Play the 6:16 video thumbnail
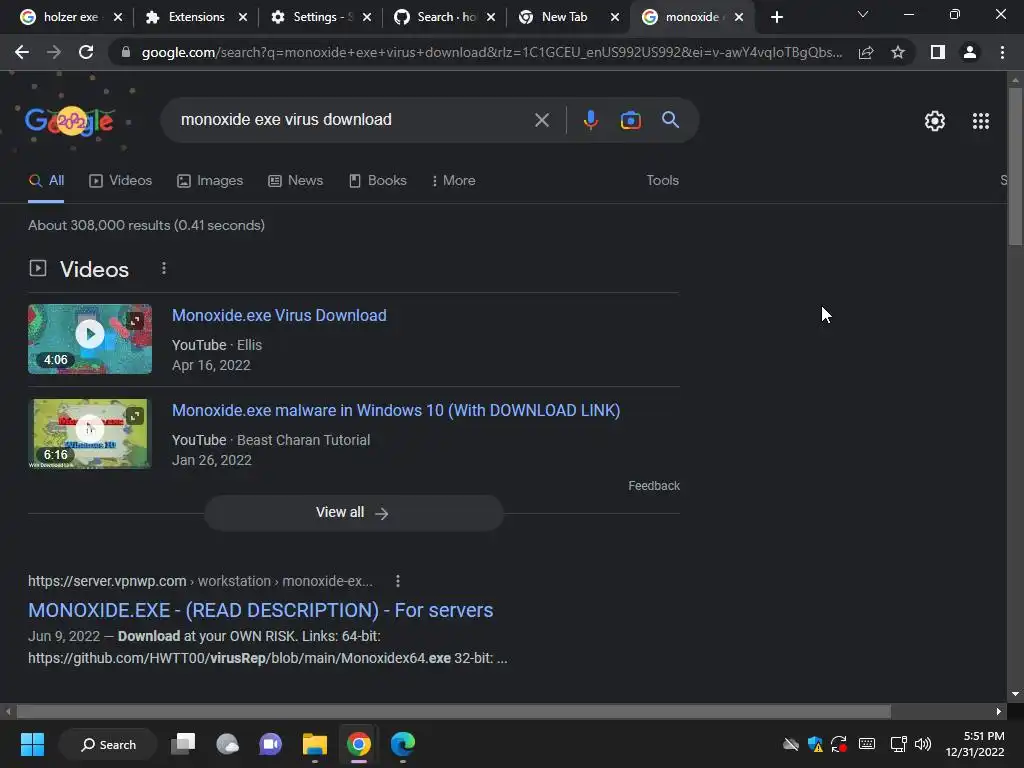 click(89, 434)
